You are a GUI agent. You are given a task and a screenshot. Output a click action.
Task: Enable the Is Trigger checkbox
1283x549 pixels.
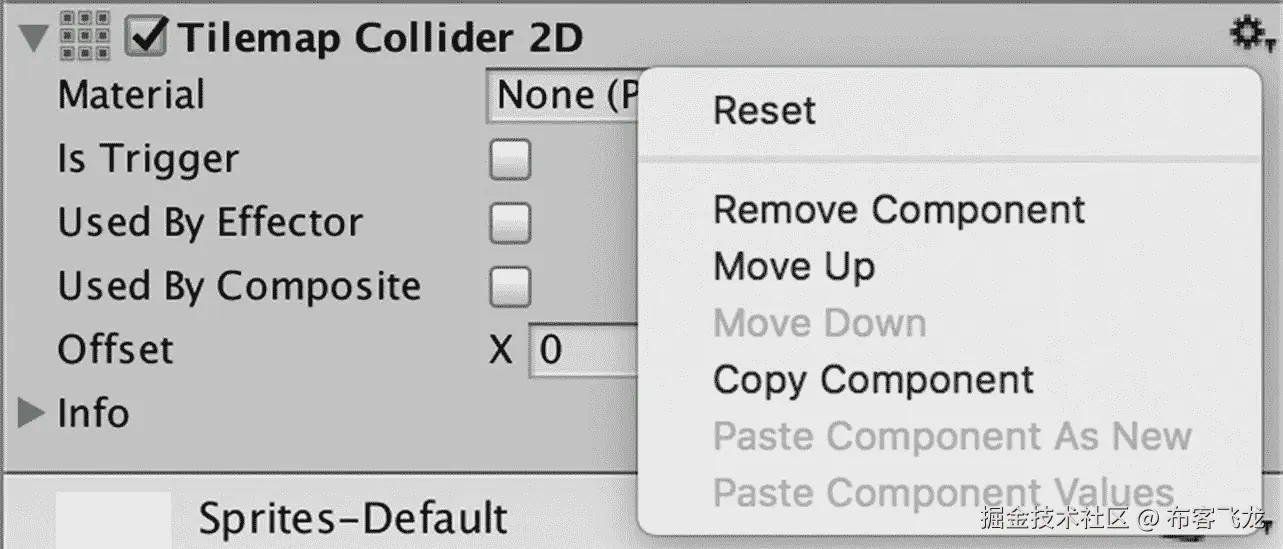(510, 160)
